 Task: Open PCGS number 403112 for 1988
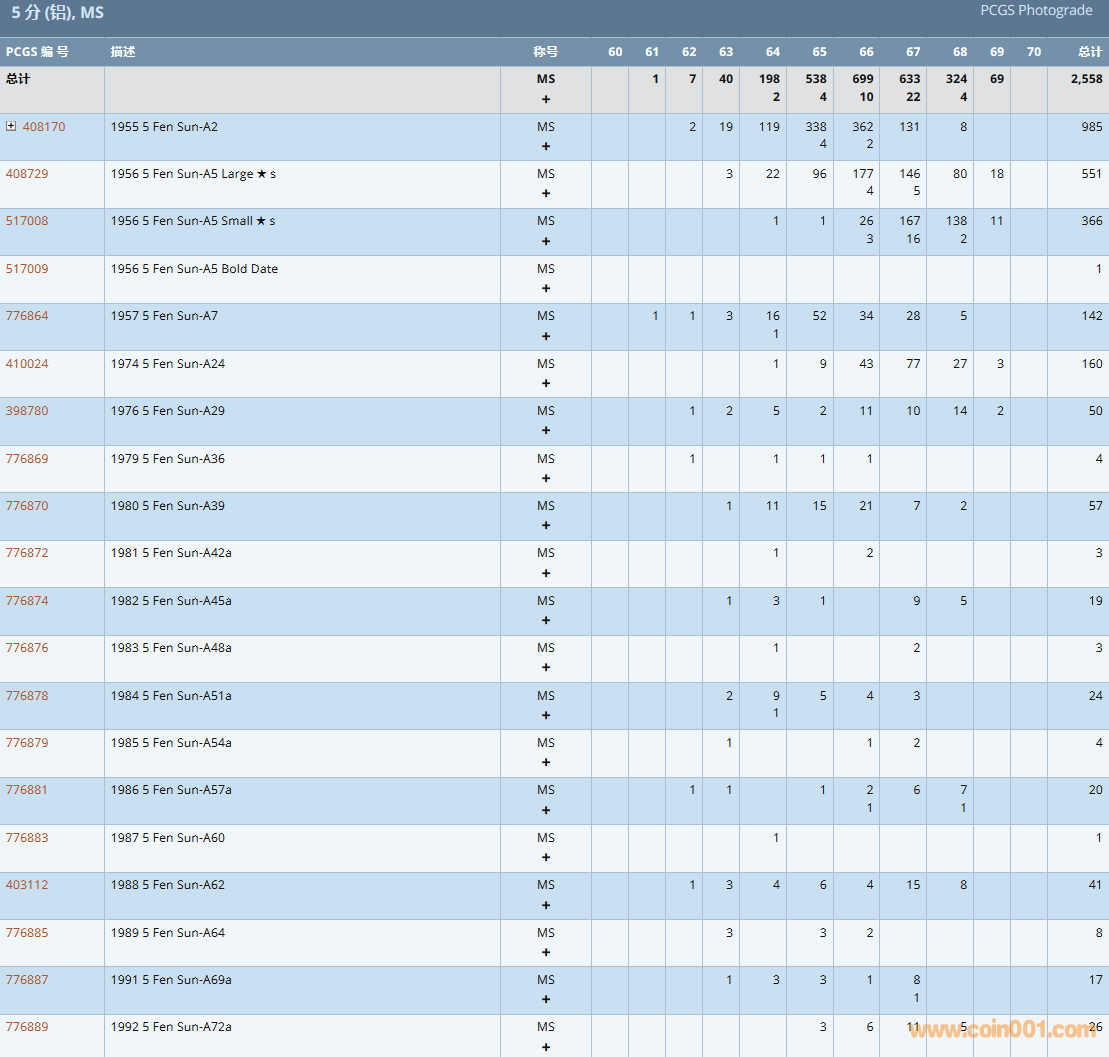pos(27,885)
